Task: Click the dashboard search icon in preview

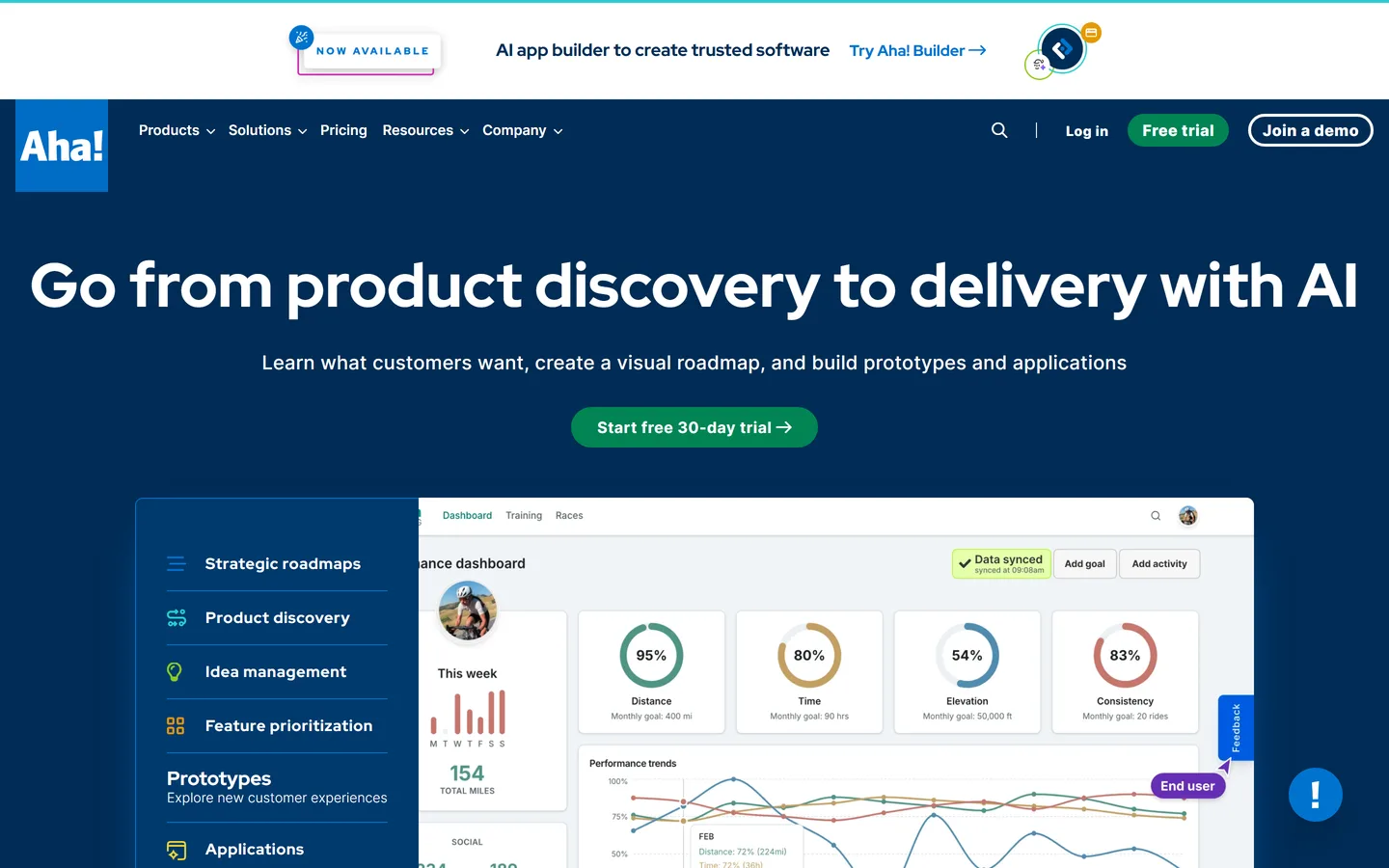Action: pos(1156,516)
